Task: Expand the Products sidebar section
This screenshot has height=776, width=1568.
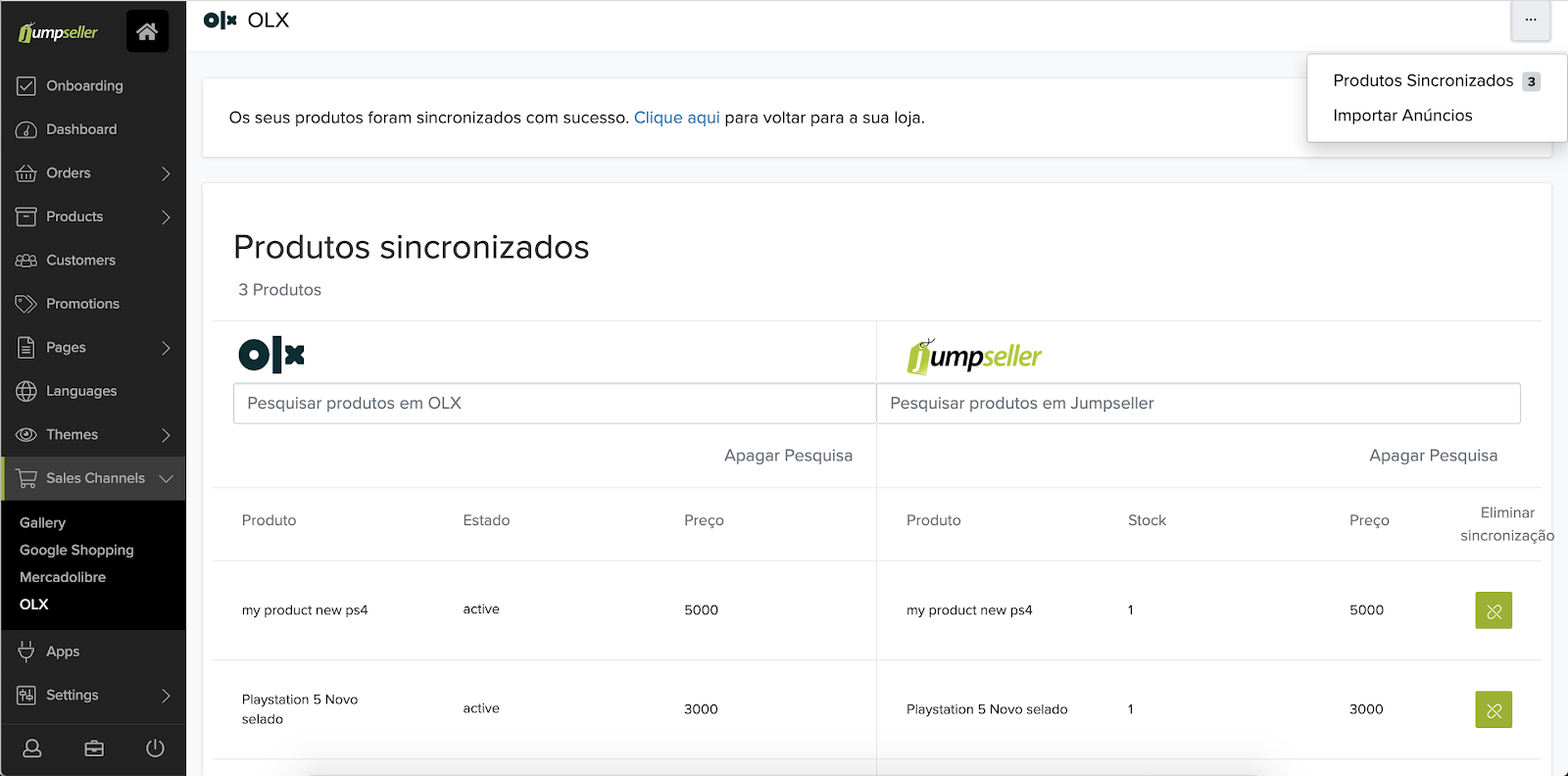Action: 166,217
